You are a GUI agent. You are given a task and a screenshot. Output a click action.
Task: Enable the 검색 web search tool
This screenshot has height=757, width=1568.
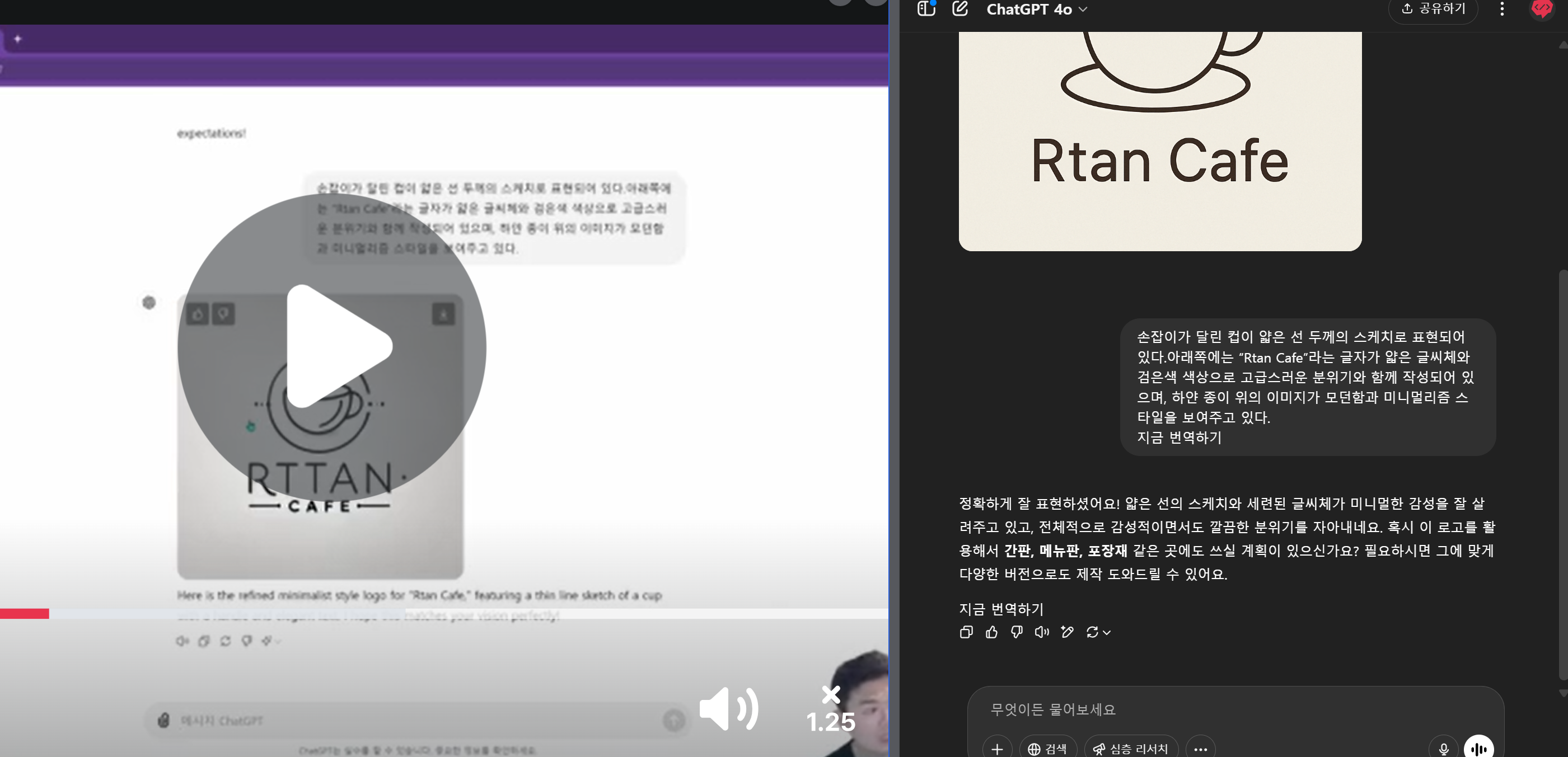(1047, 749)
